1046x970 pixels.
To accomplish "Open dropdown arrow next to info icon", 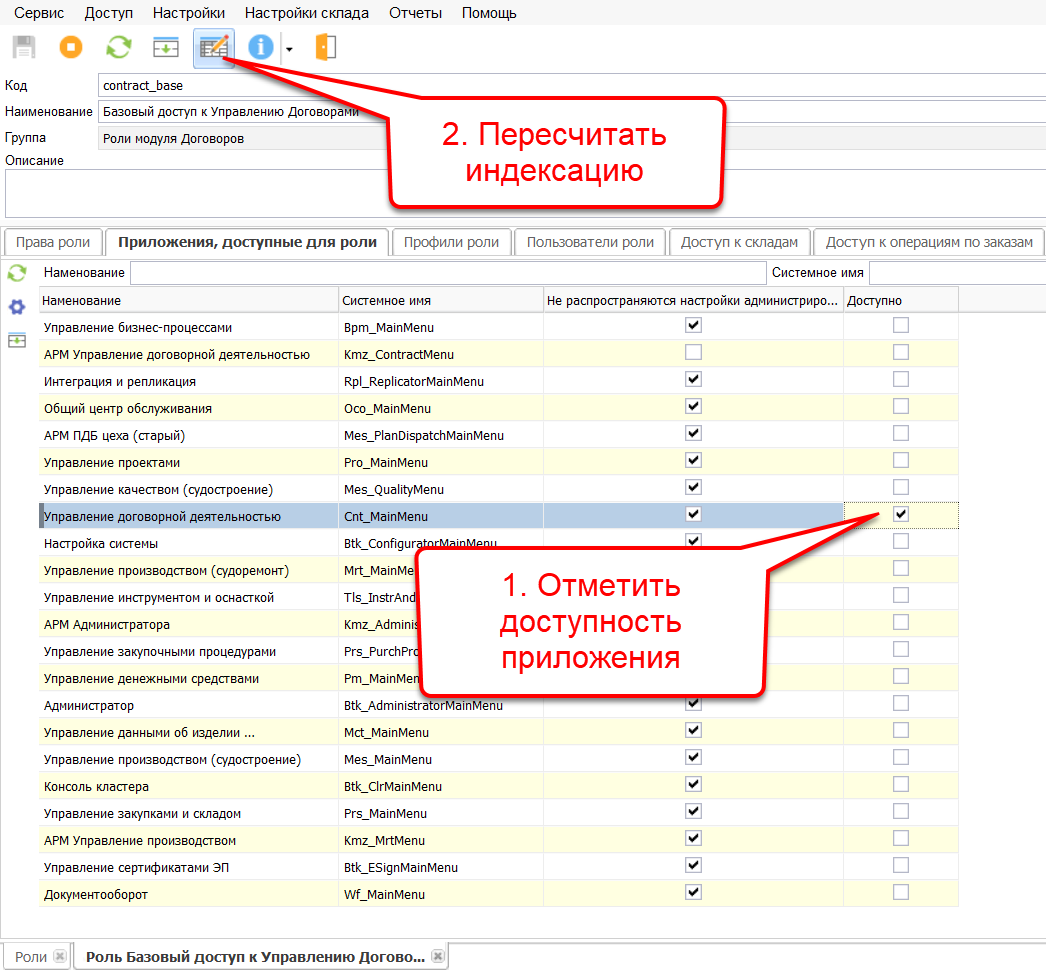I will coord(289,48).
